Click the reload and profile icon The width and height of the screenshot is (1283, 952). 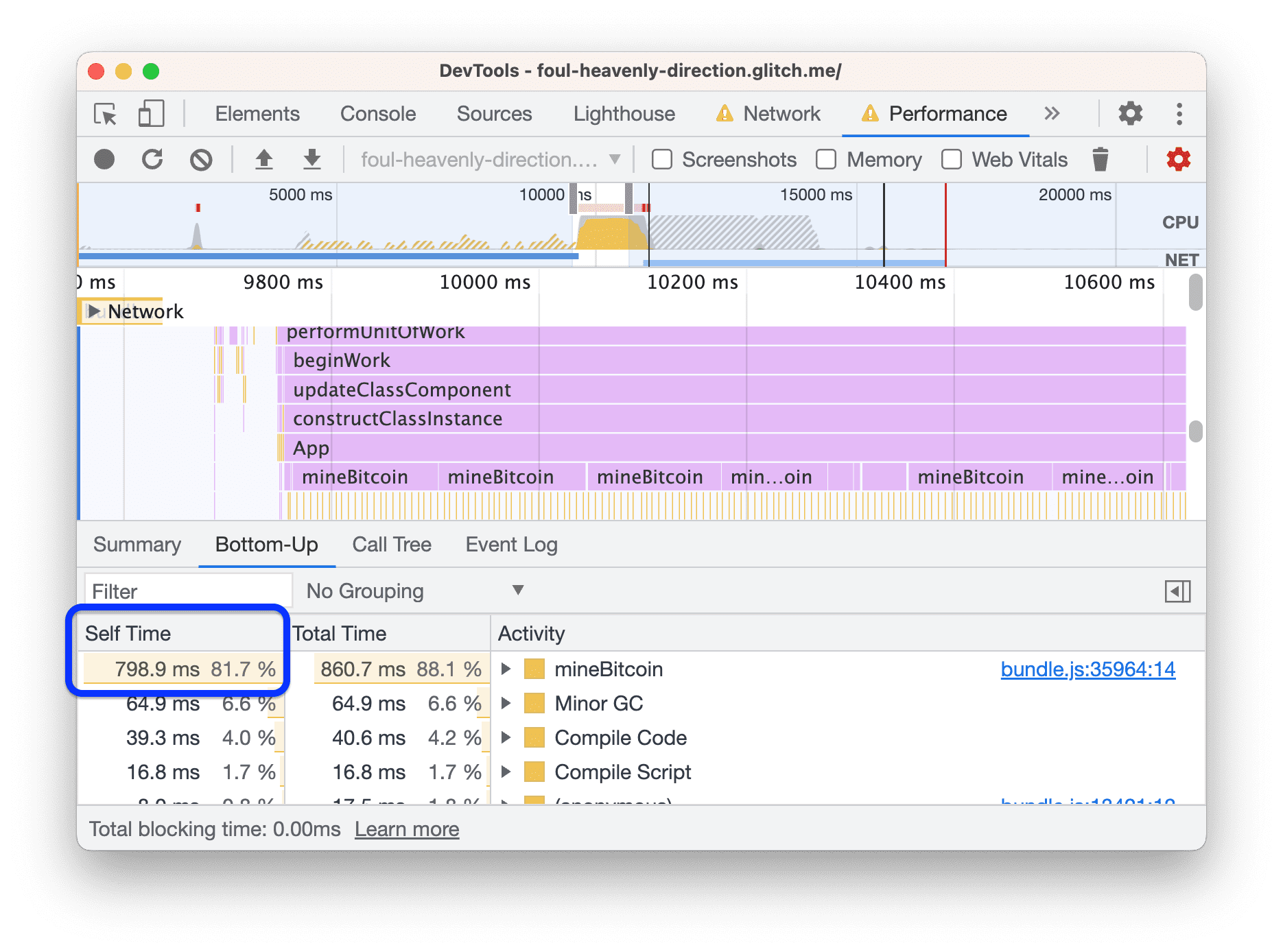tap(152, 160)
